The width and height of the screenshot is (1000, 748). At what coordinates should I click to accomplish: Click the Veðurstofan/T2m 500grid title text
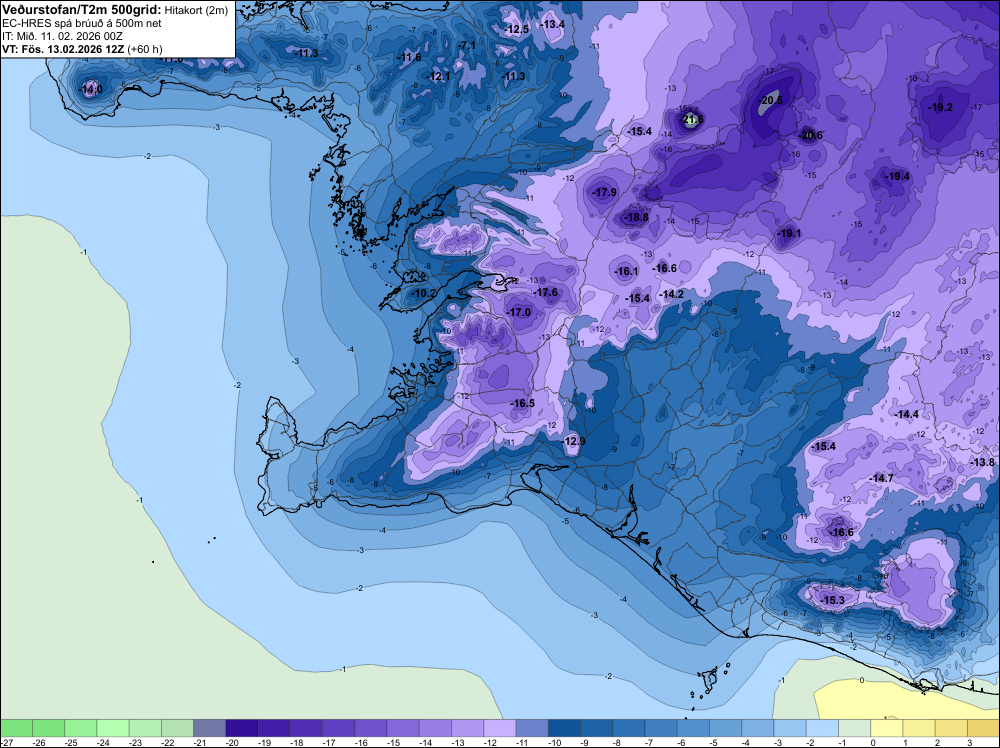click(82, 10)
